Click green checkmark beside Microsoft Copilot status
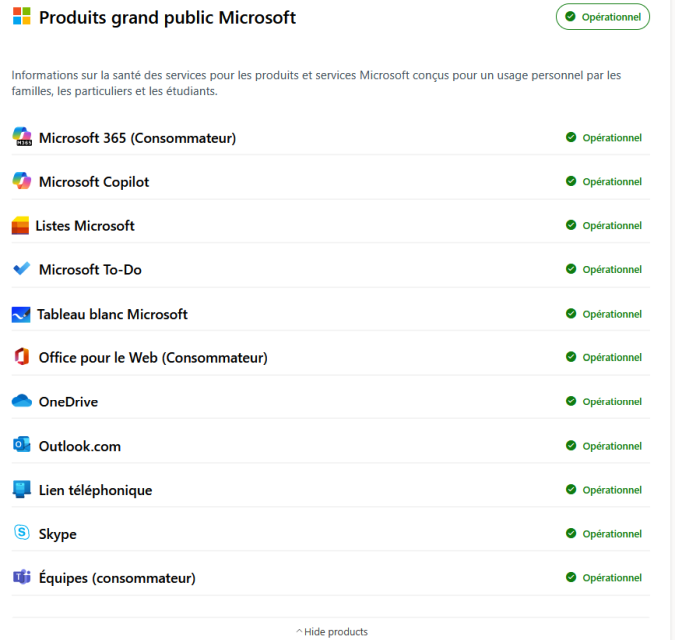Screen dimensions: 675x640 pos(571,181)
